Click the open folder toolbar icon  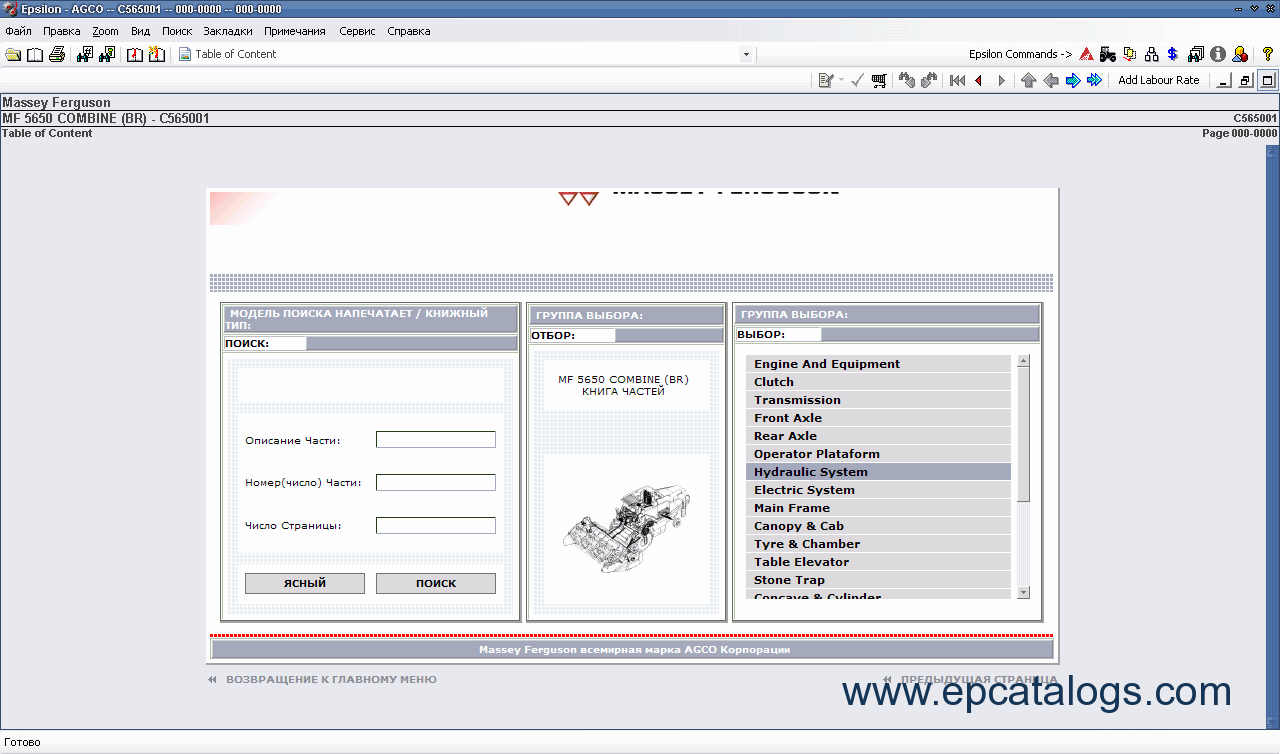click(x=13, y=54)
